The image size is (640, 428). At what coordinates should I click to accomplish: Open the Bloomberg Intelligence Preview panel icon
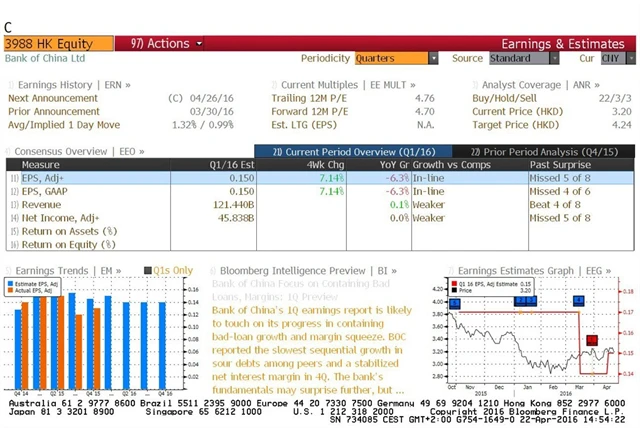213,270
